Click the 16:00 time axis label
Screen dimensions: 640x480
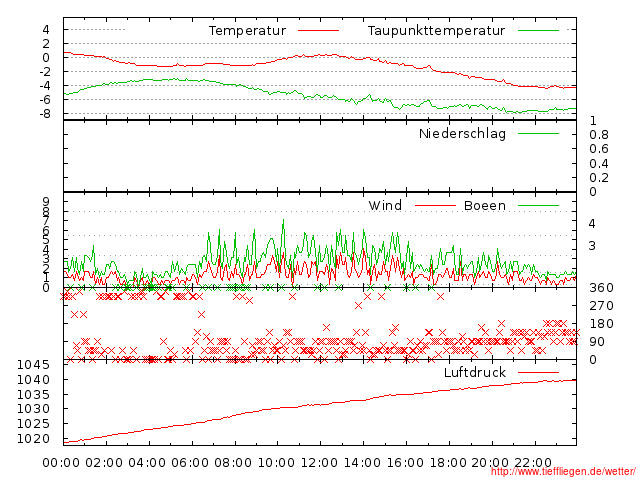[405, 463]
